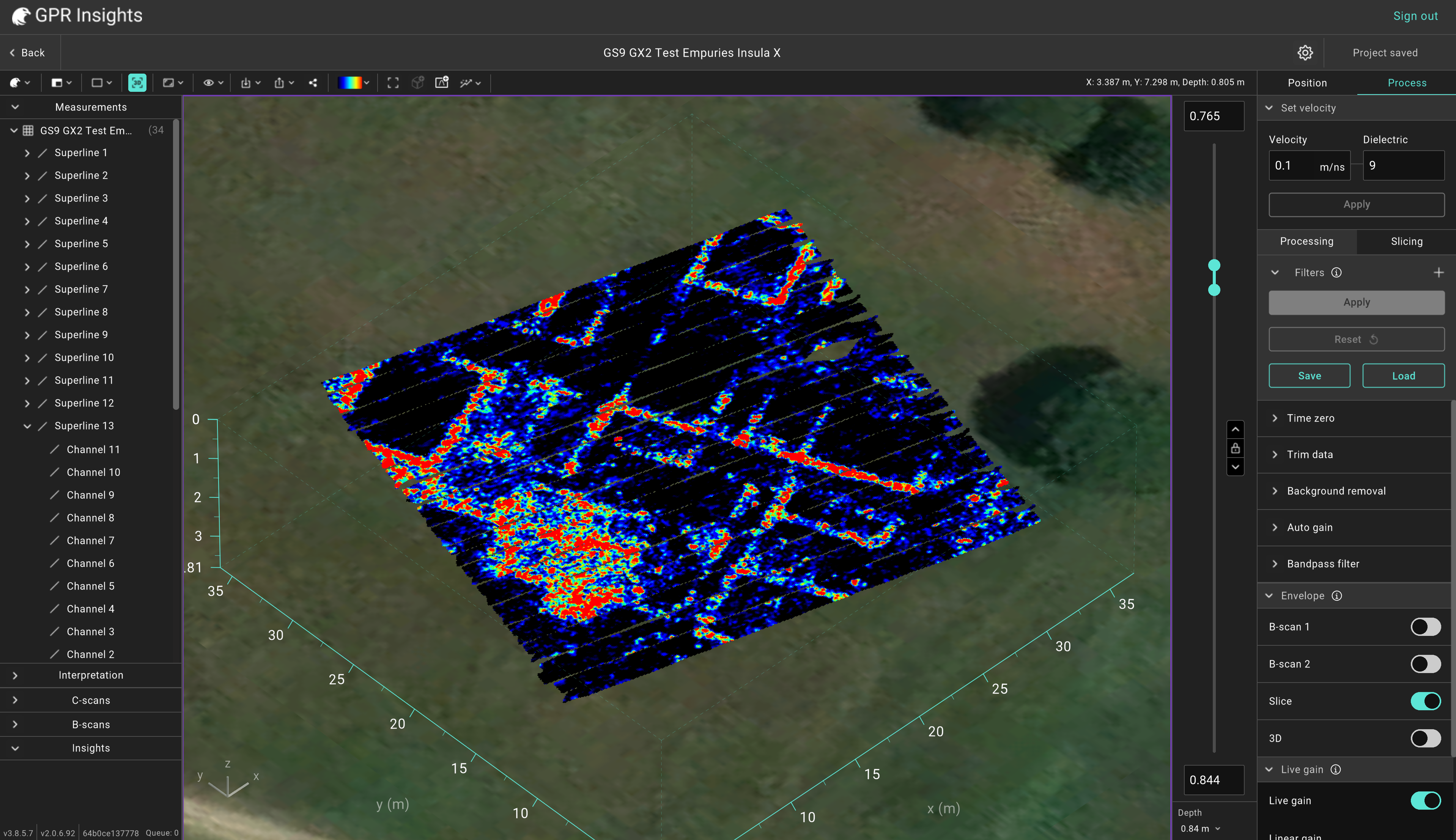Viewport: 1456px width, 840px height.
Task: Switch to the Processing sub-tab
Action: (x=1306, y=241)
